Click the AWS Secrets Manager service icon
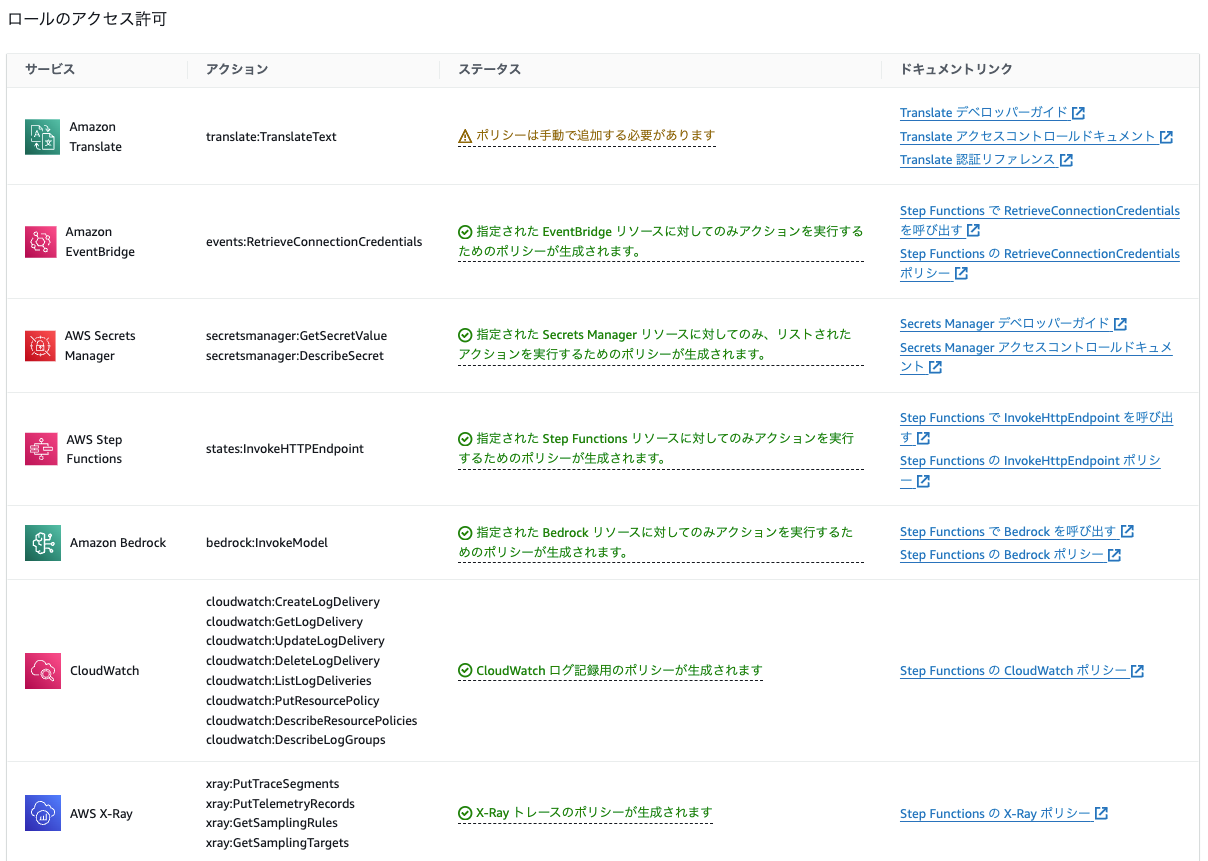 click(x=40, y=346)
